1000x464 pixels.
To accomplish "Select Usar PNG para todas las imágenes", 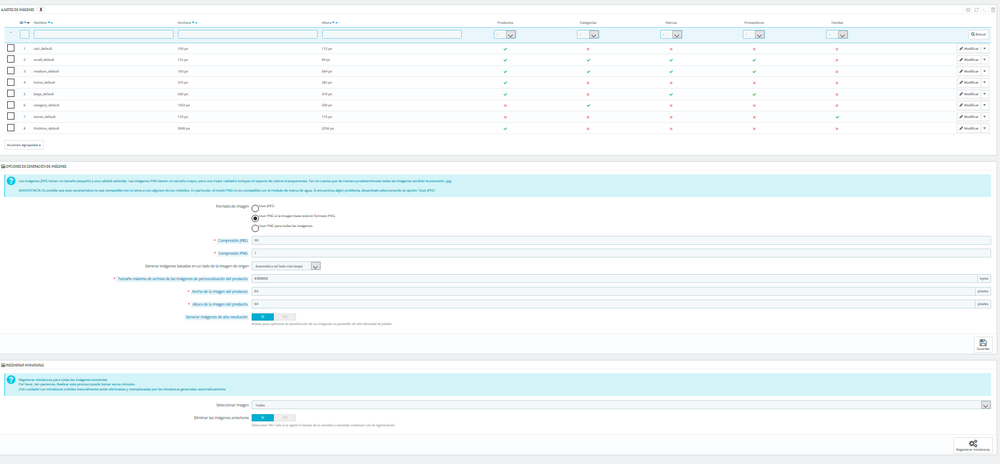I will tap(256, 228).
